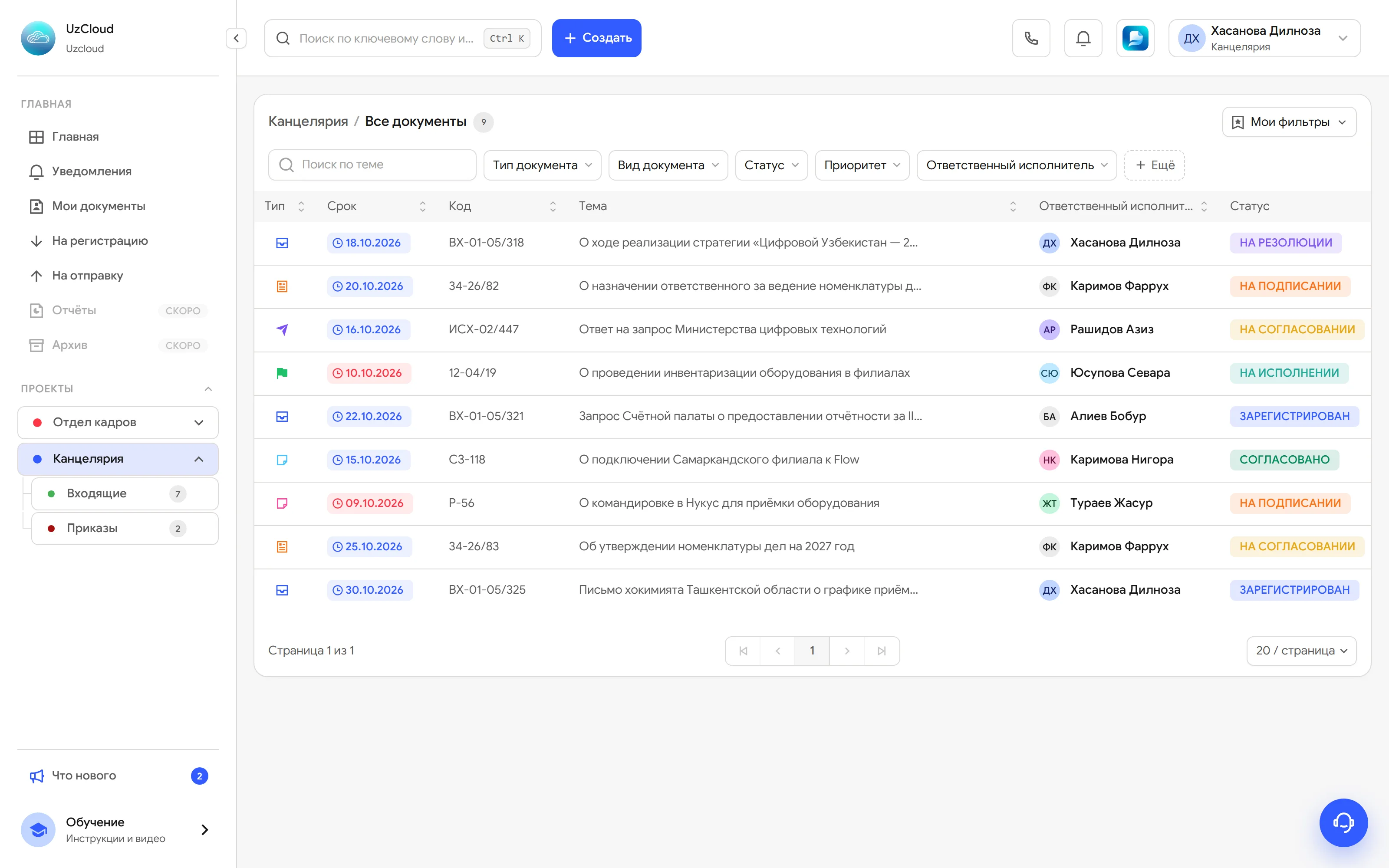
Task: Sort table by Код column
Action: [553, 206]
